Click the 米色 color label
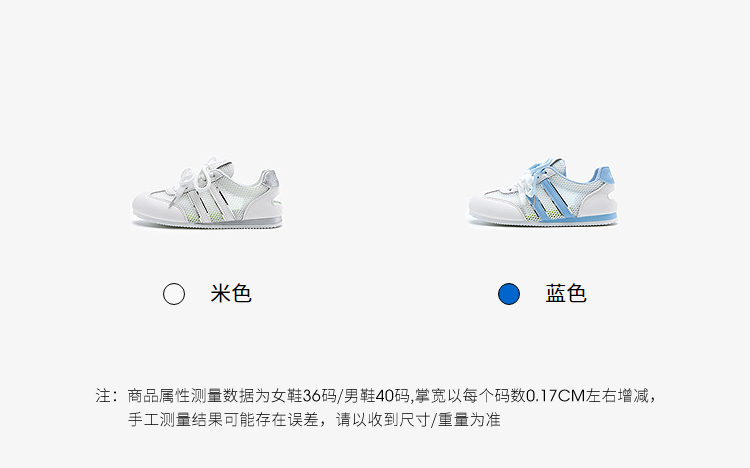 tap(231, 293)
